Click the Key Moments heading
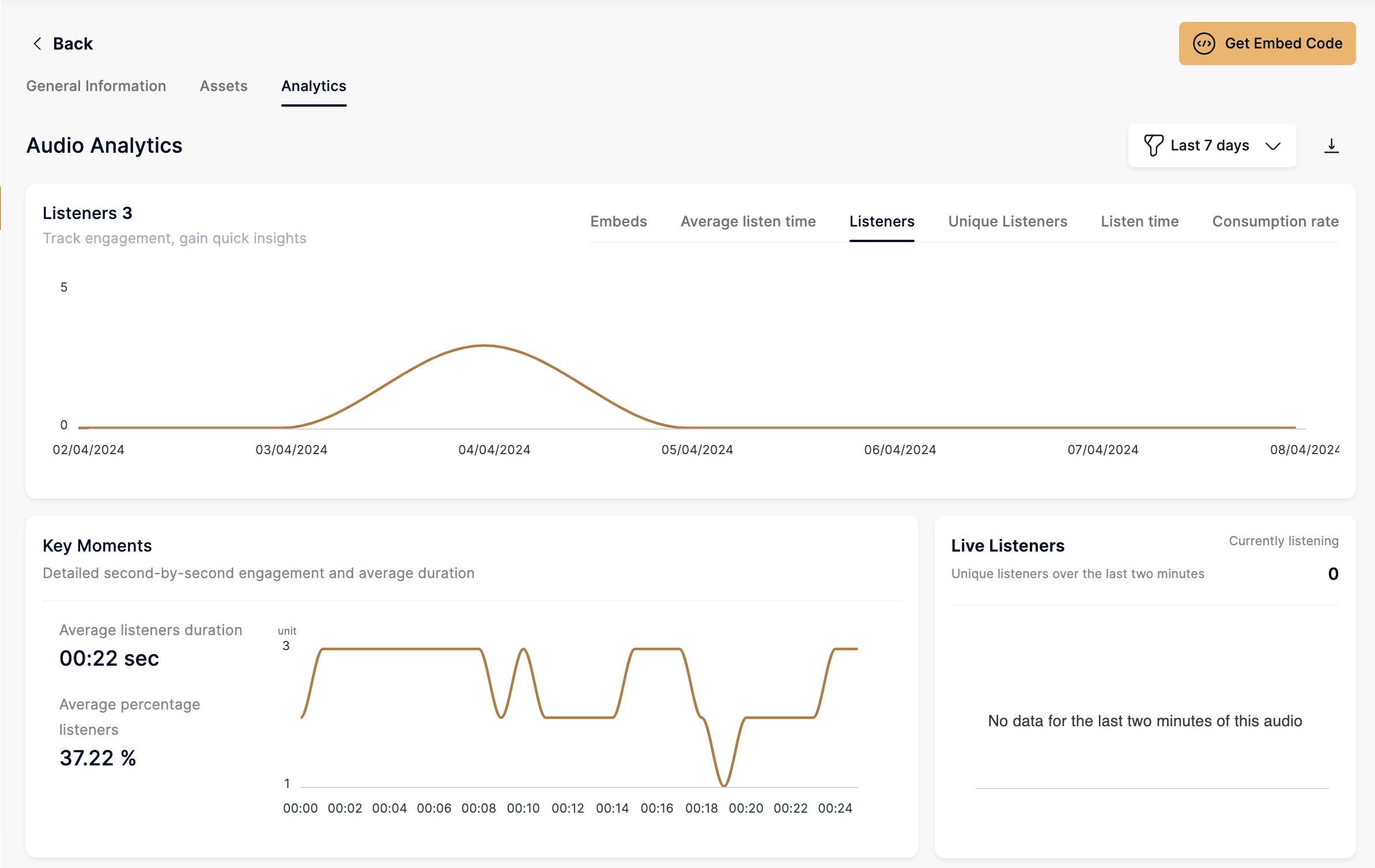Image resolution: width=1375 pixels, height=868 pixels. click(x=97, y=545)
